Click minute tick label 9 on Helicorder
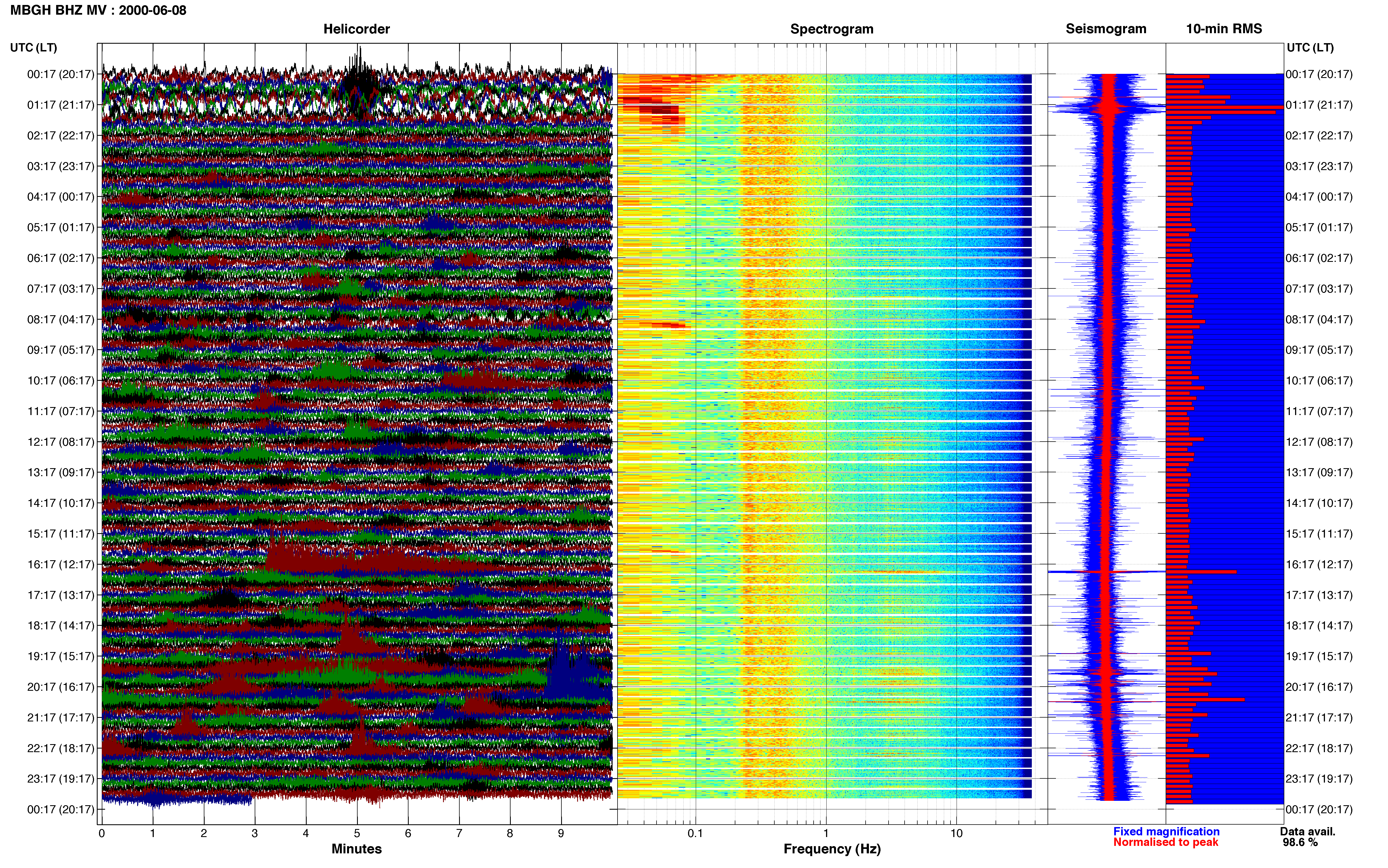 pos(561,833)
